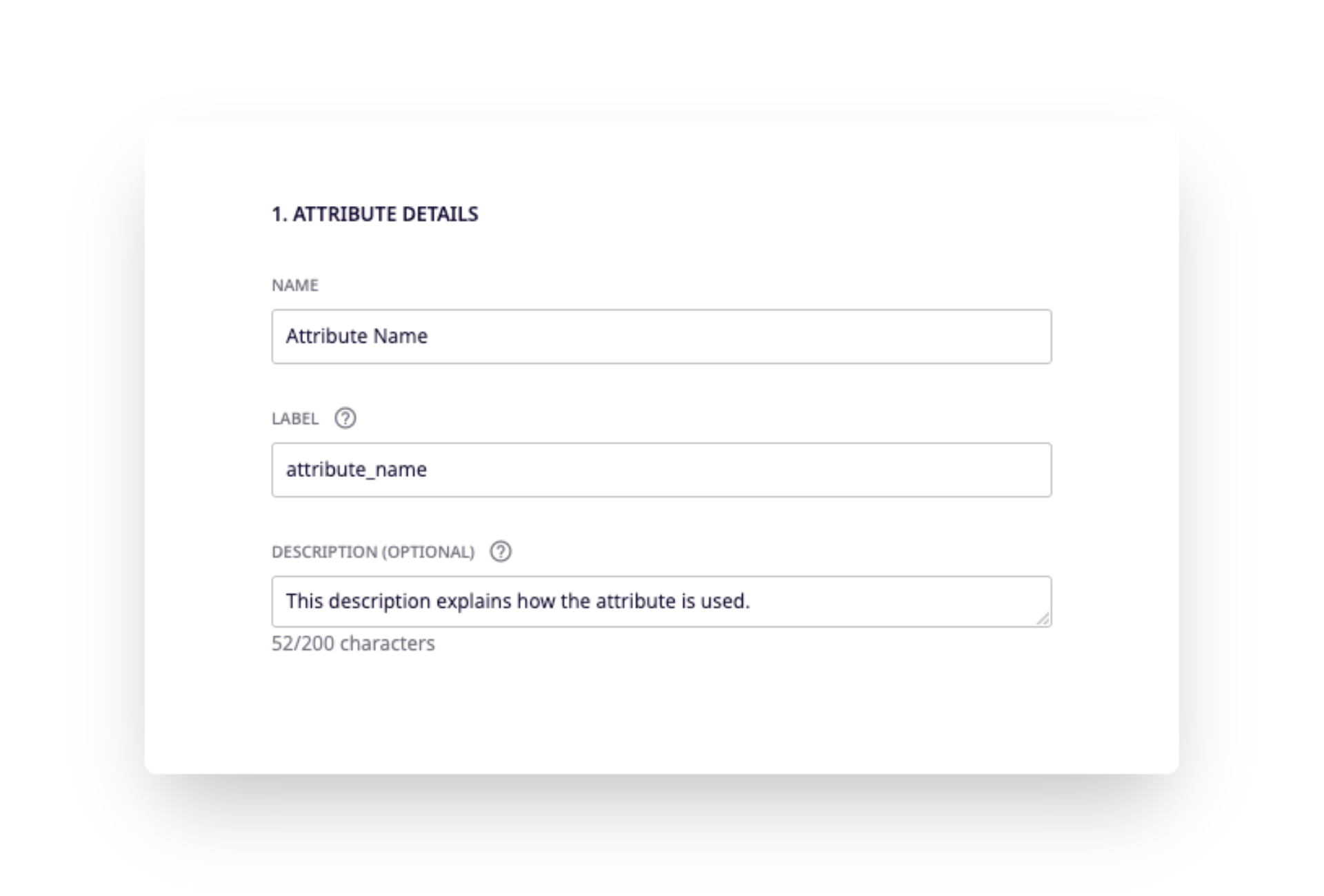Click the attribute_name text value
Image resolution: width=1324 pixels, height=896 pixels.
[357, 469]
